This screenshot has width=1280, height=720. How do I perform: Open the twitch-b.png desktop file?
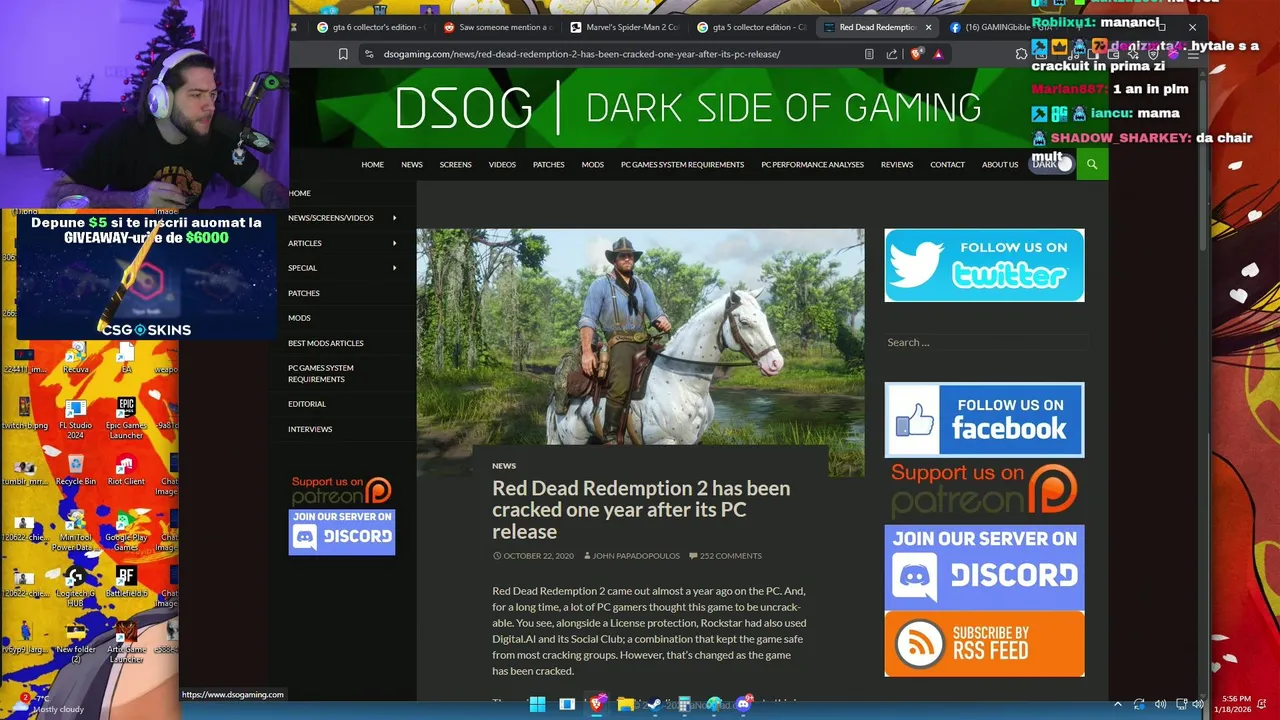tap(24, 414)
